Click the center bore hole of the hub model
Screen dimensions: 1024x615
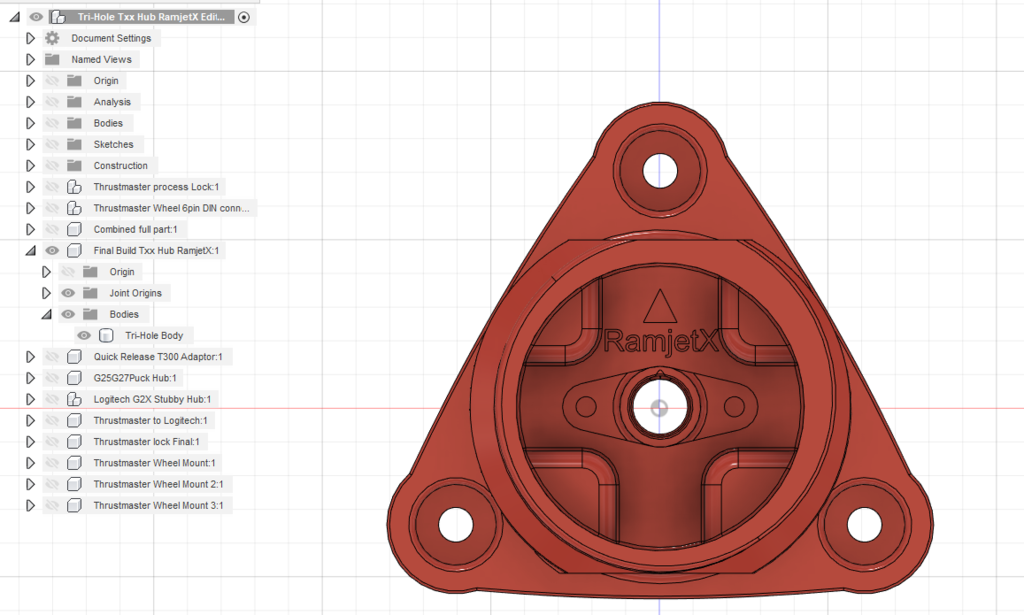[659, 408]
